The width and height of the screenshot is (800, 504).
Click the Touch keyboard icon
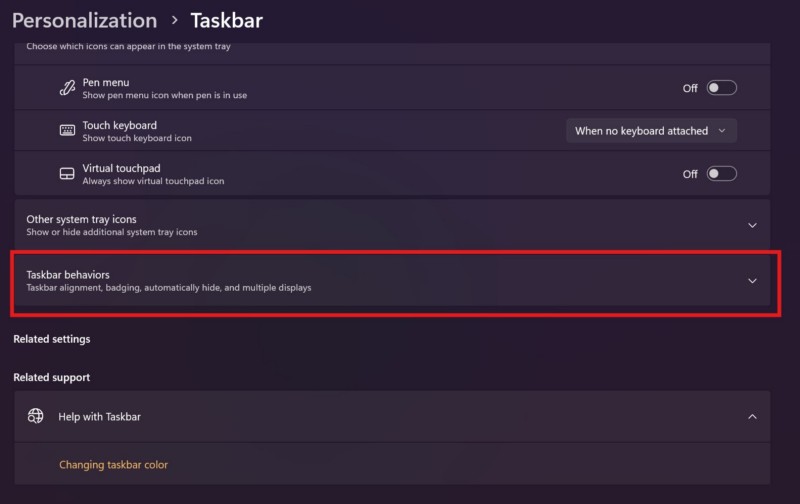67,131
